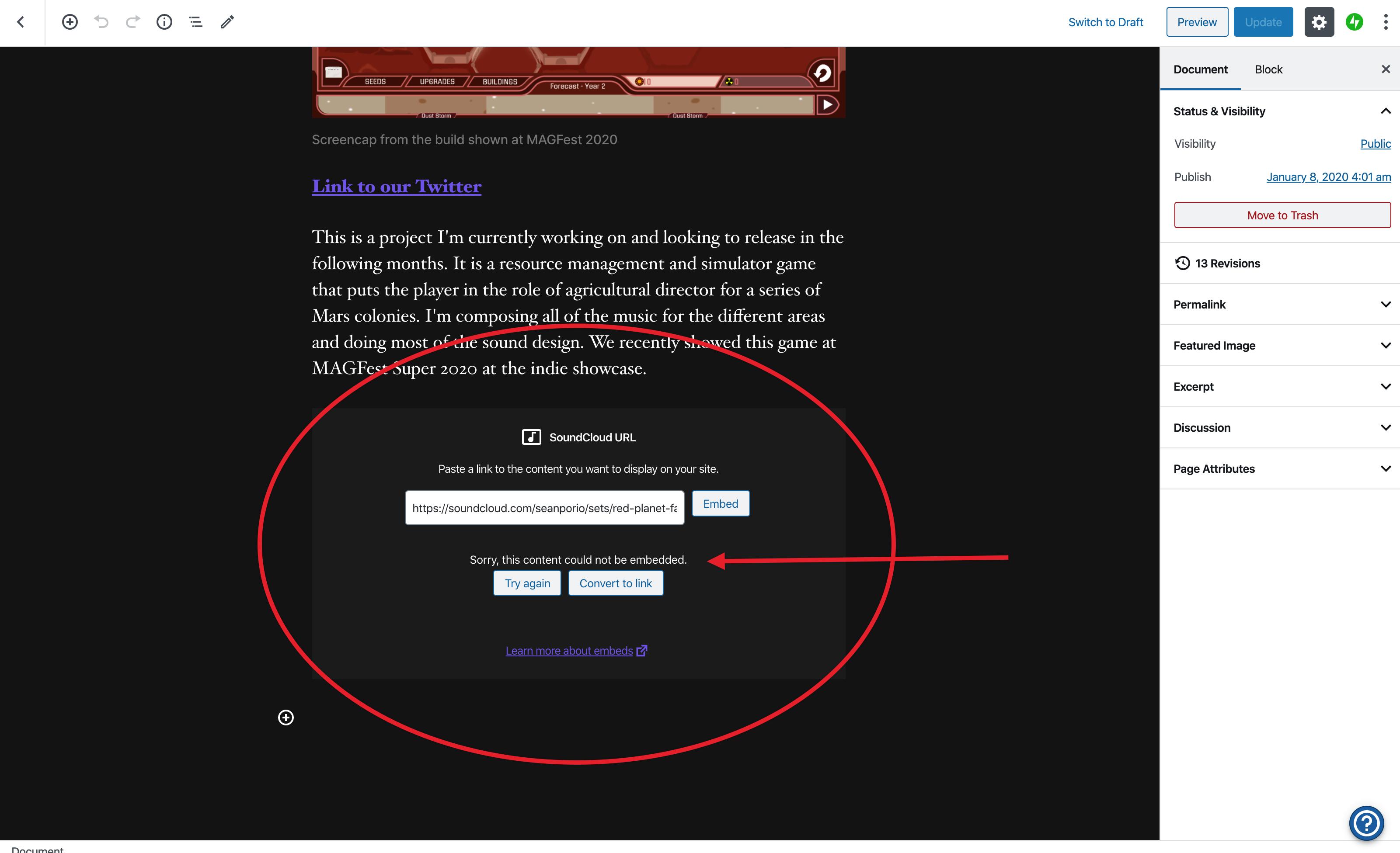Viewport: 1400px width, 853px height.
Task: Click Convert to link for the embed
Action: pos(615,583)
